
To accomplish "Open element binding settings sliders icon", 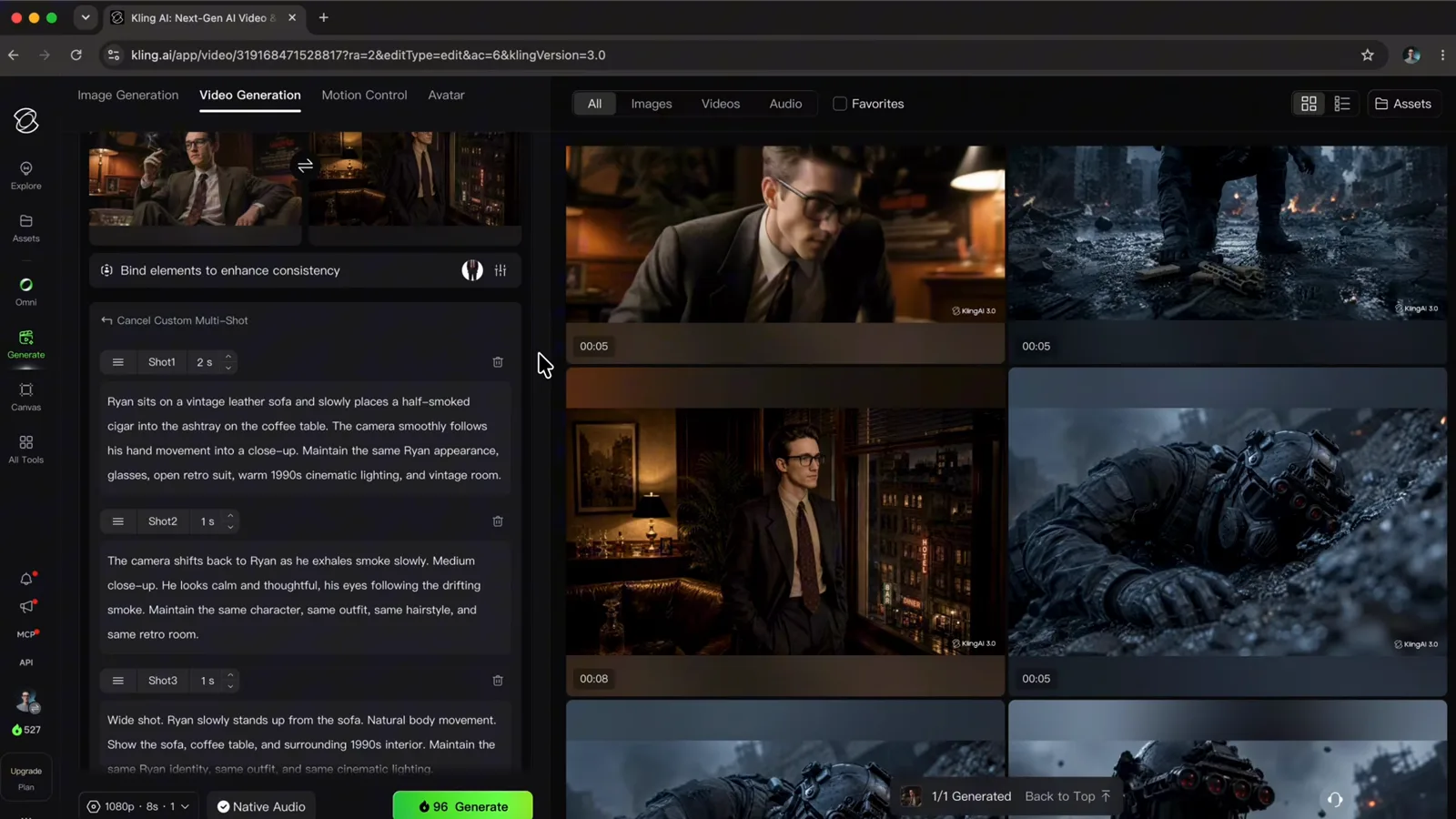I will (500, 270).
